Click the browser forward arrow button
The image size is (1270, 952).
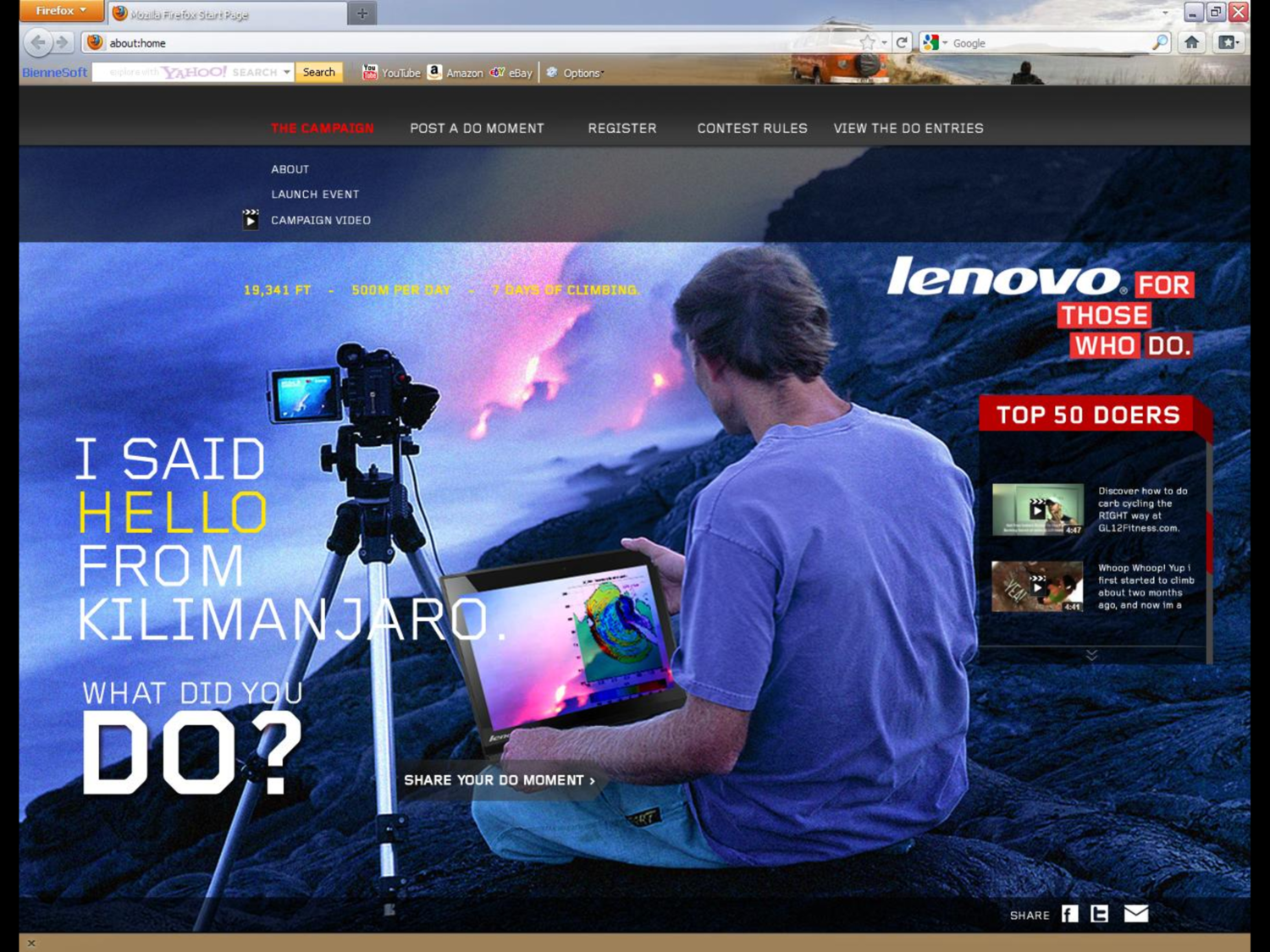(62, 42)
